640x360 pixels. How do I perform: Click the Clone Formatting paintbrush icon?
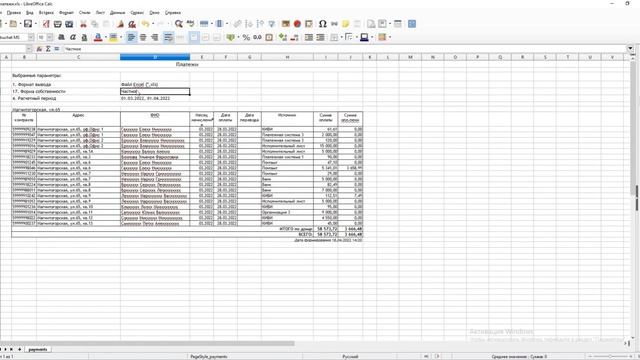(120, 24)
